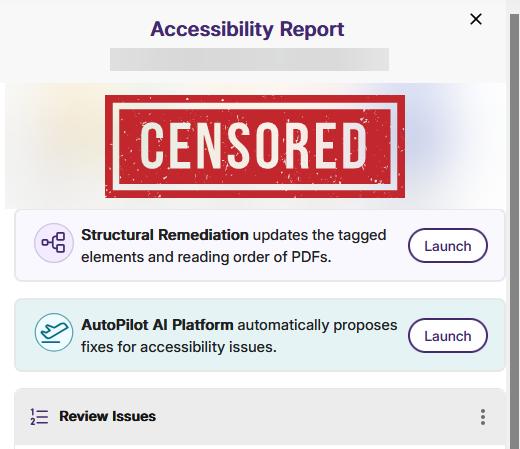This screenshot has height=449, width=520.
Task: Close the Accessibility Report panel
Action: (476, 19)
